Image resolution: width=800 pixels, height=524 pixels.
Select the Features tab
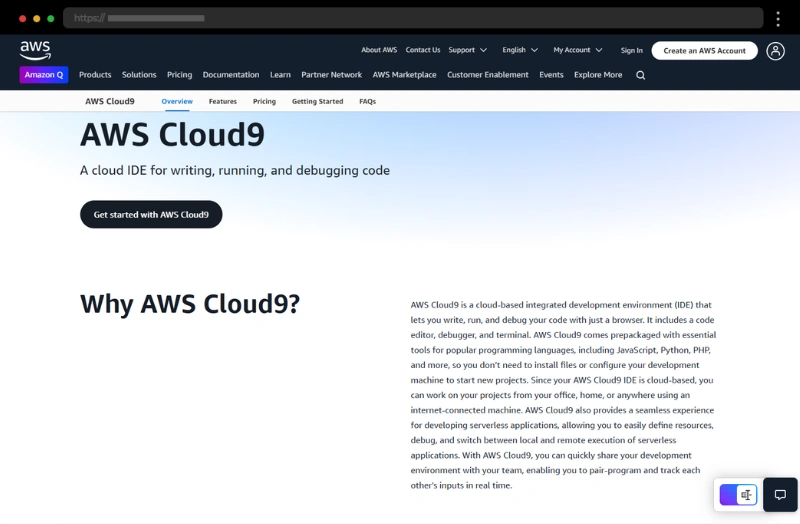[223, 101]
